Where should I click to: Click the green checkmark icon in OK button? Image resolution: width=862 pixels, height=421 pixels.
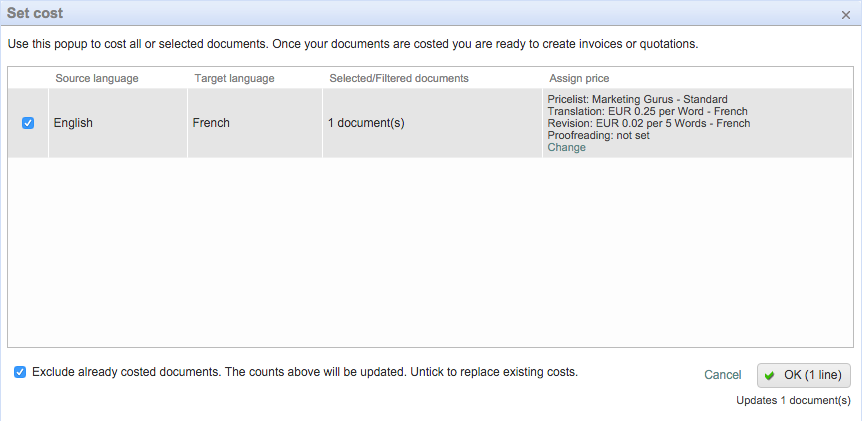769,375
